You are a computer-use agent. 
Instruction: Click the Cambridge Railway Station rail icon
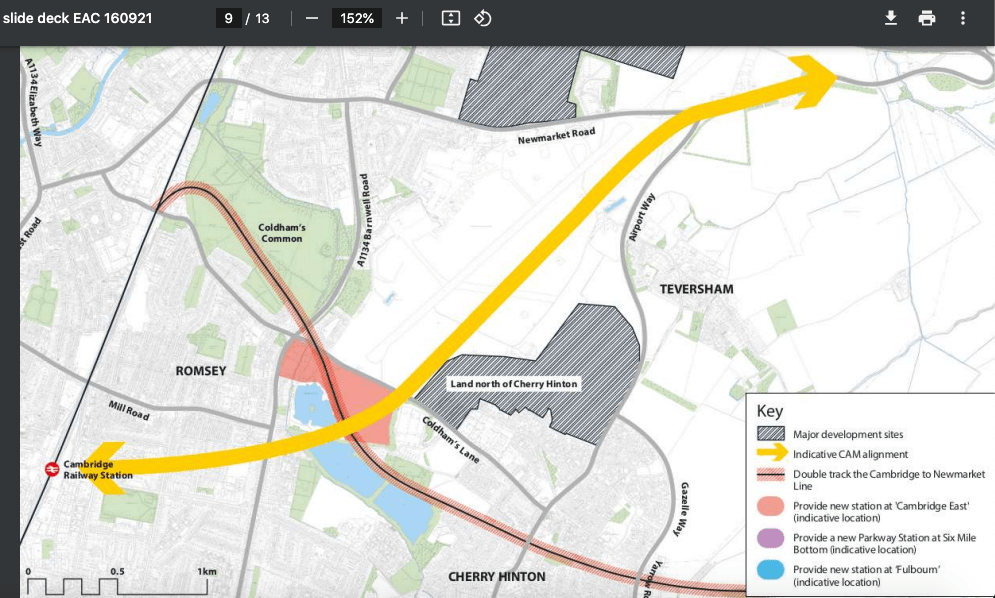tap(50, 469)
